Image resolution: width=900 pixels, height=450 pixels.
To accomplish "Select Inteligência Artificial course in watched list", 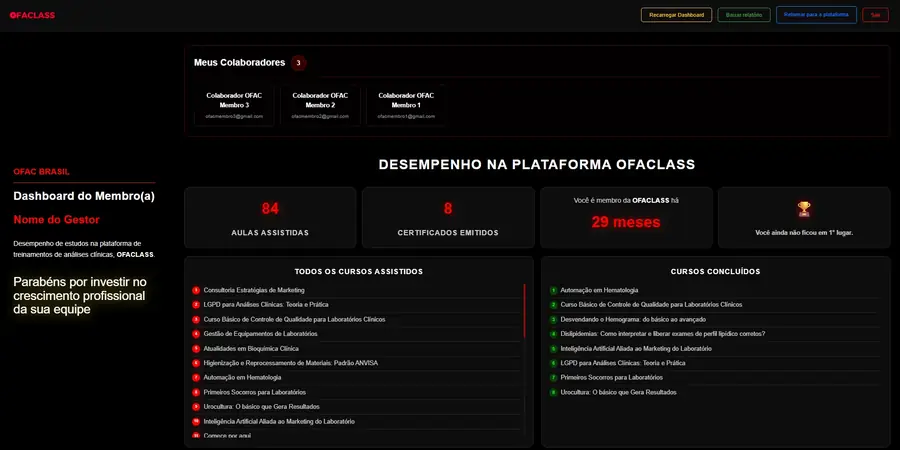I will pyautogui.click(x=279, y=421).
